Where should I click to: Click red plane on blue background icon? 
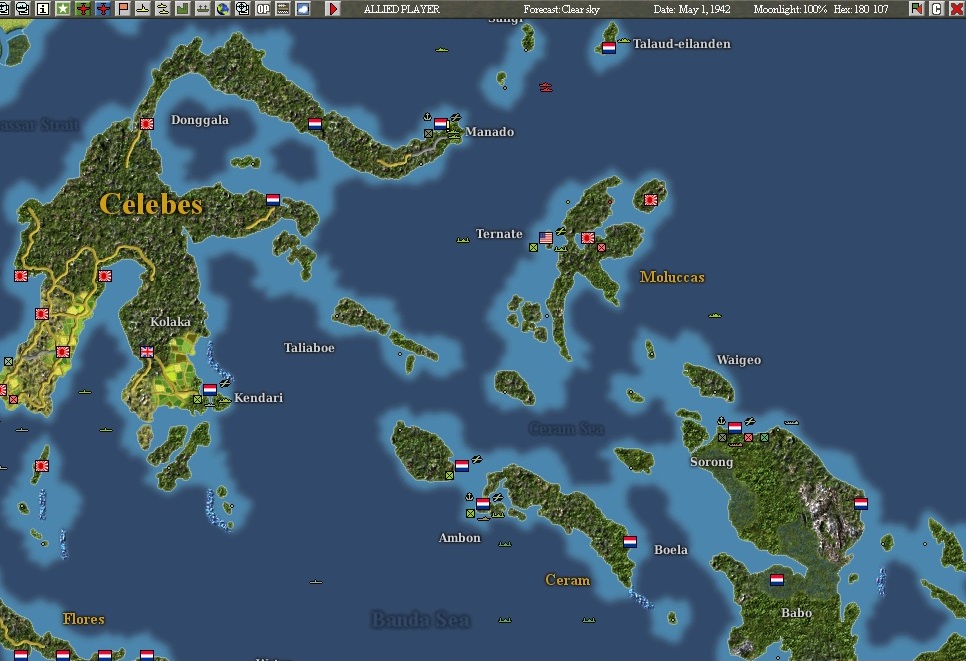point(103,9)
